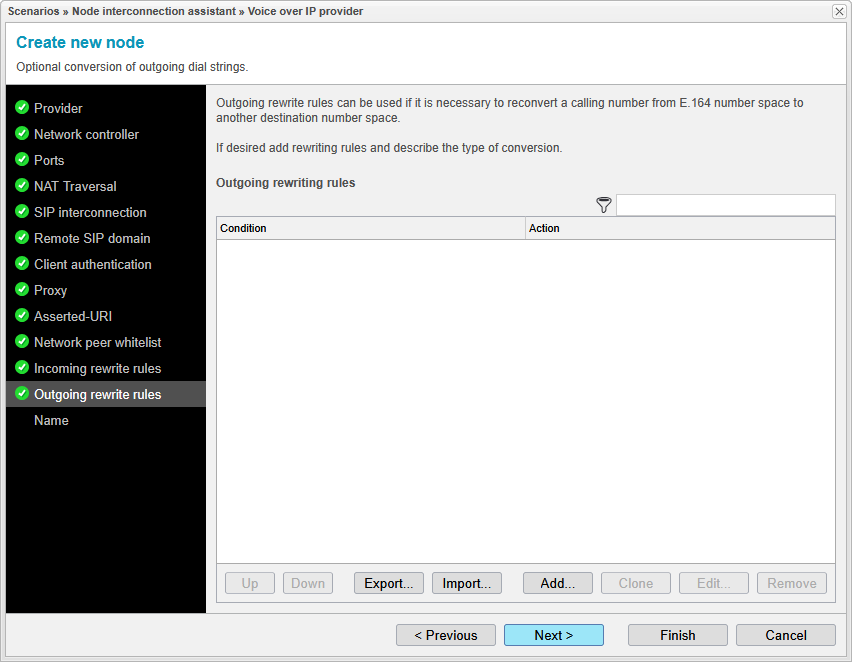Select the Remote SIP domain checkmark icon
Screen dimensions: 852x662
[x=21, y=238]
